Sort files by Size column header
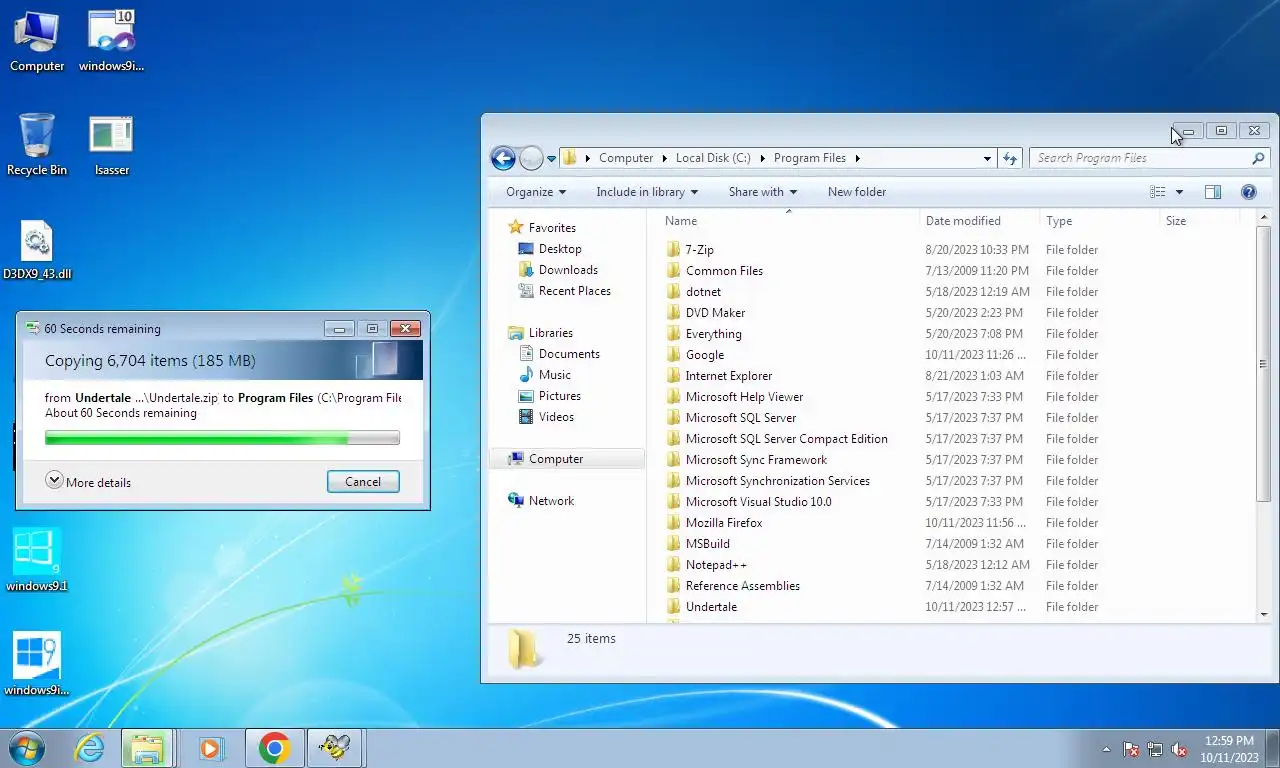 (x=1199, y=221)
